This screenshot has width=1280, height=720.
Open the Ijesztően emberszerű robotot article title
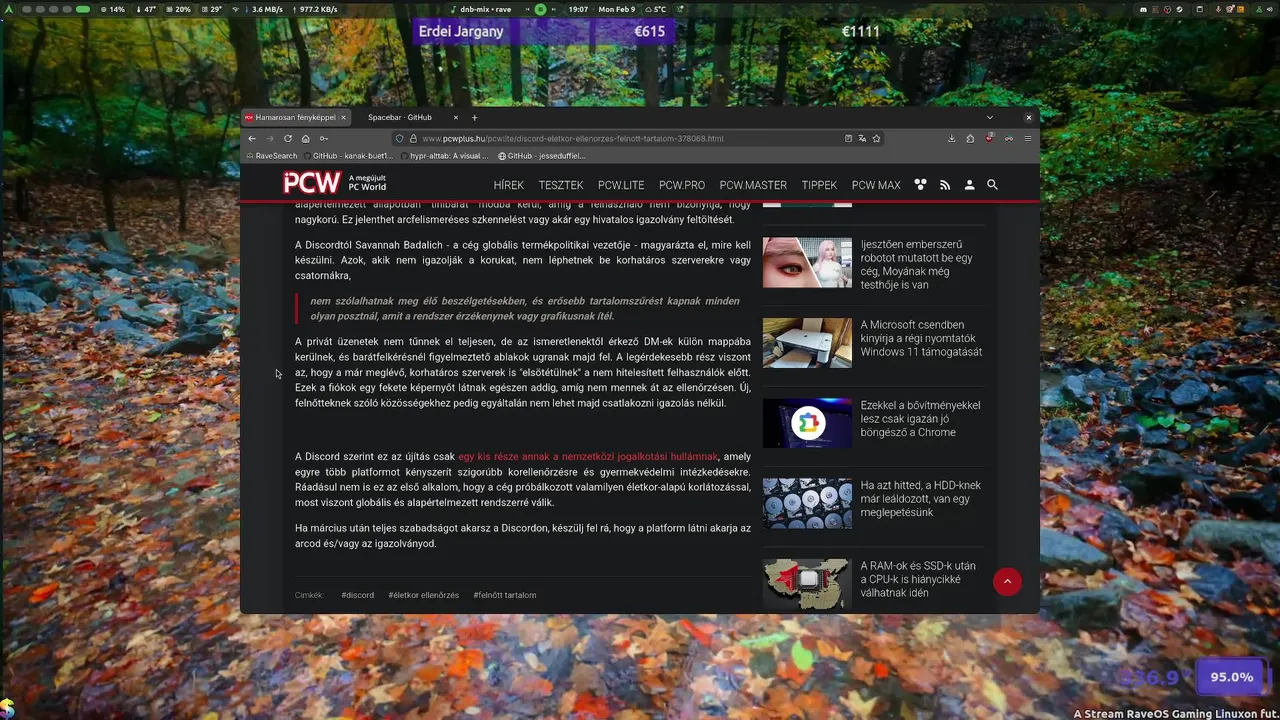[916, 264]
